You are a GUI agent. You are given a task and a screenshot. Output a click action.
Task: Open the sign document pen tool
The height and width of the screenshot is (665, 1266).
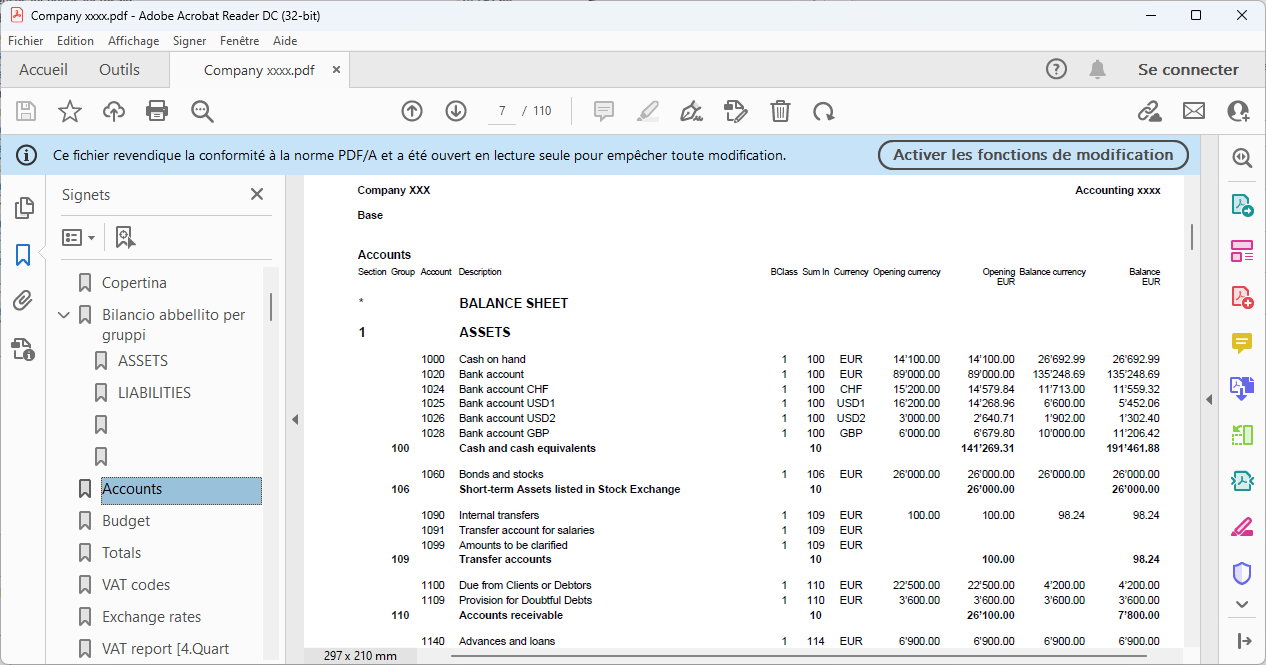coord(691,111)
